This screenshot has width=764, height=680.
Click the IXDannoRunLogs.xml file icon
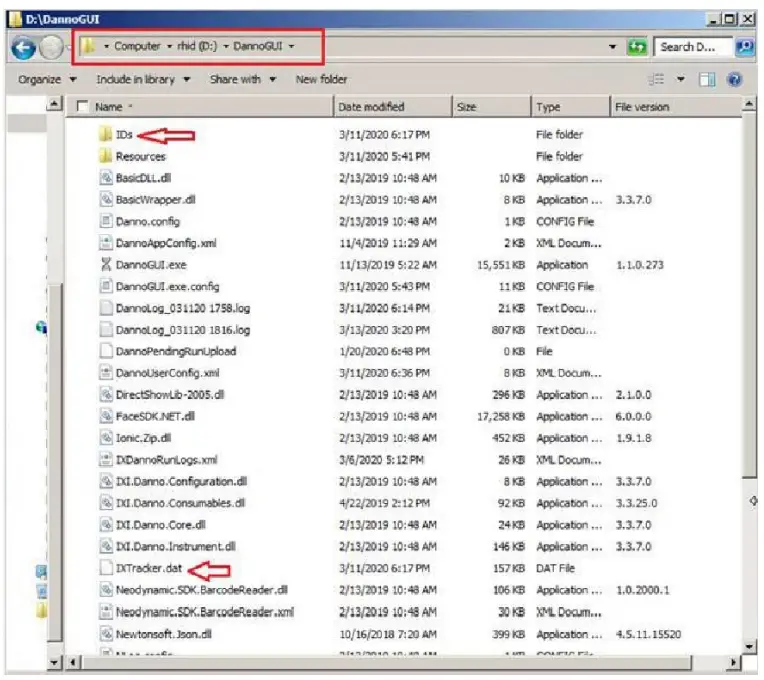[x=105, y=459]
